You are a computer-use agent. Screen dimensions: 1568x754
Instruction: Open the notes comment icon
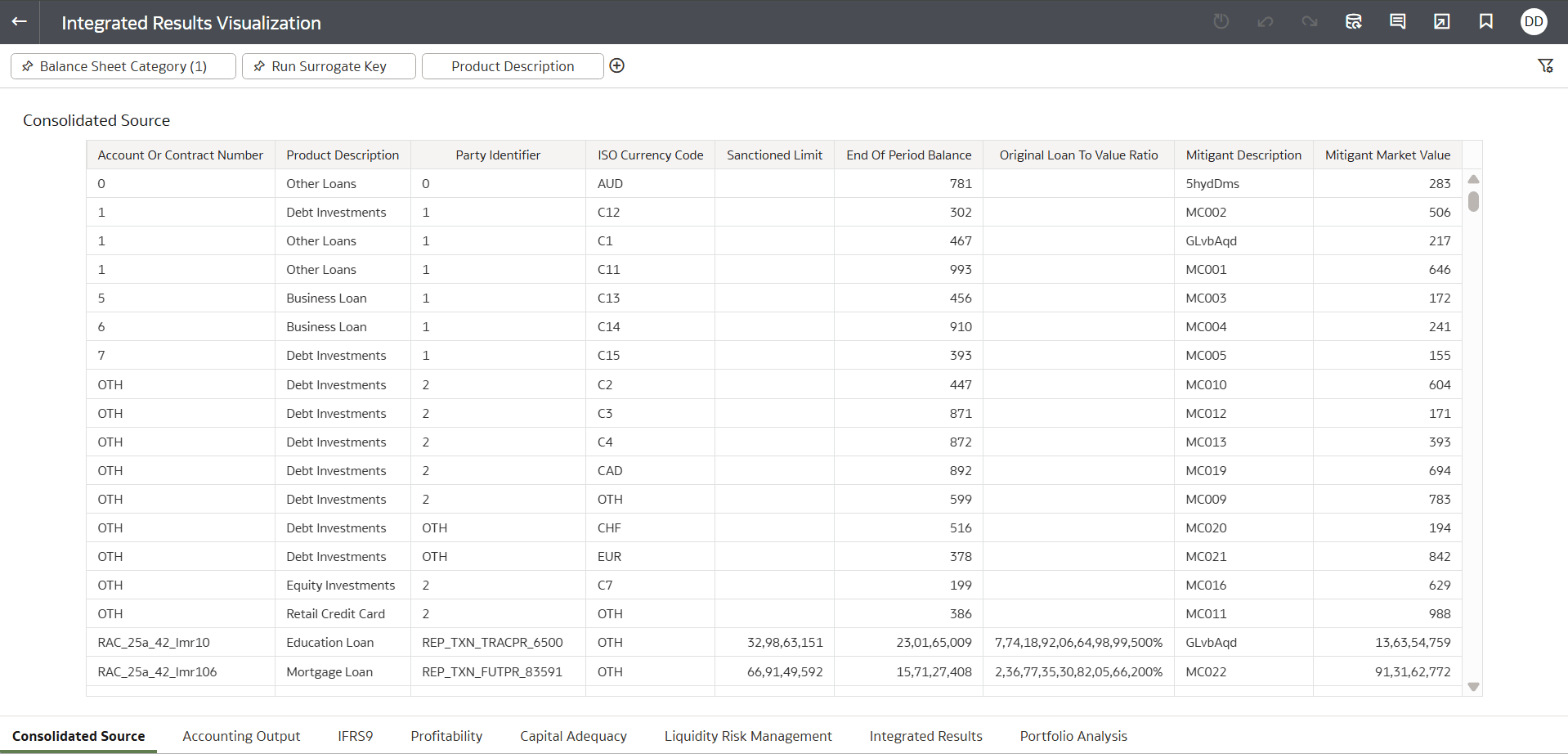1398,21
